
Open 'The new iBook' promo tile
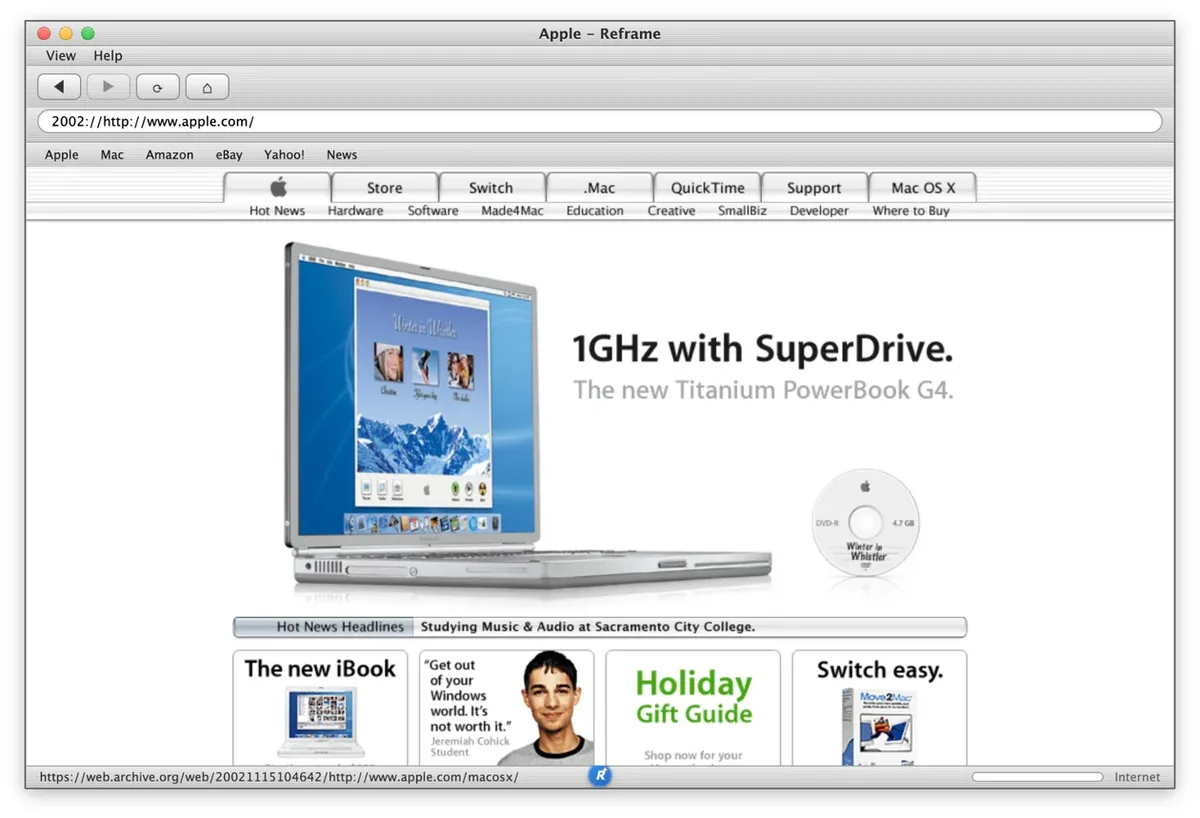320,708
